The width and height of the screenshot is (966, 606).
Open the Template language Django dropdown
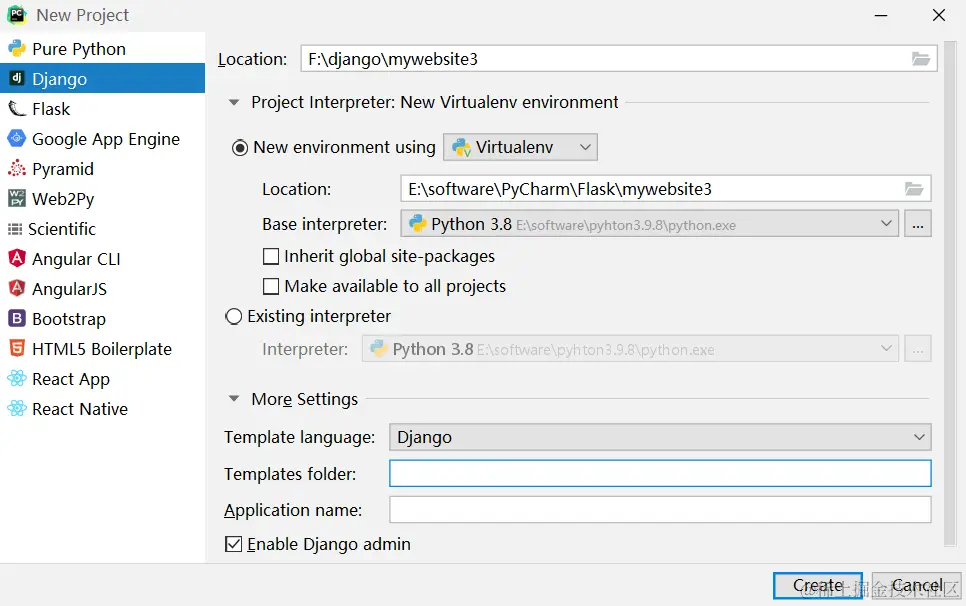pos(660,437)
